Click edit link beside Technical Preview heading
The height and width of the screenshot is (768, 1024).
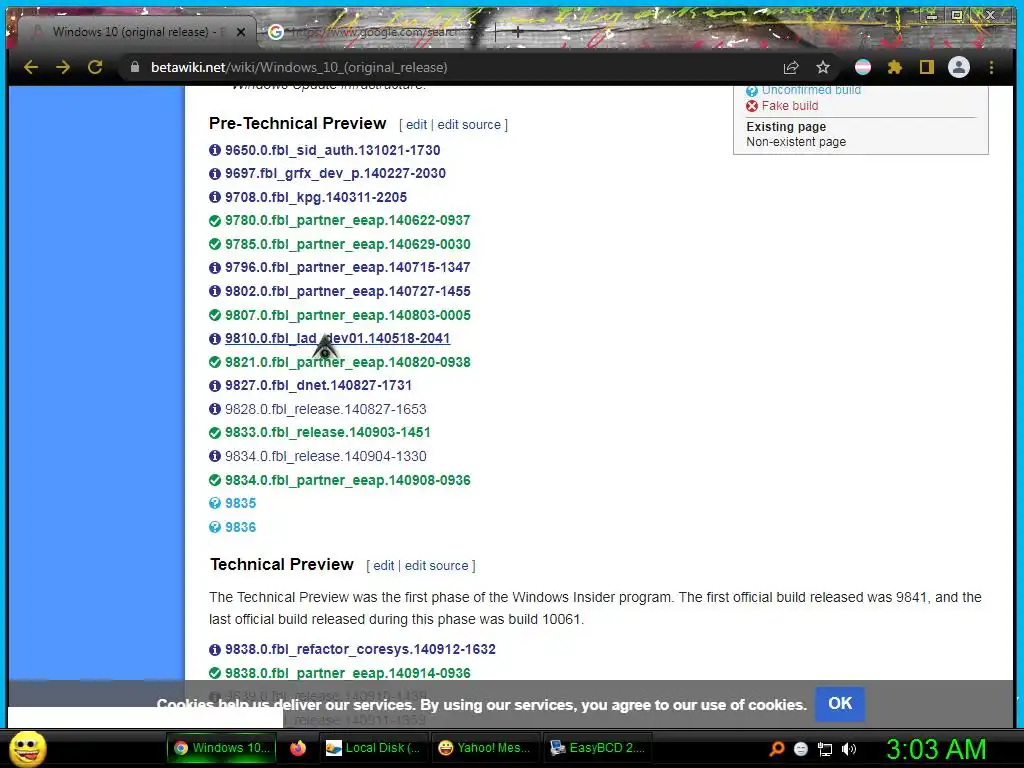(x=383, y=566)
